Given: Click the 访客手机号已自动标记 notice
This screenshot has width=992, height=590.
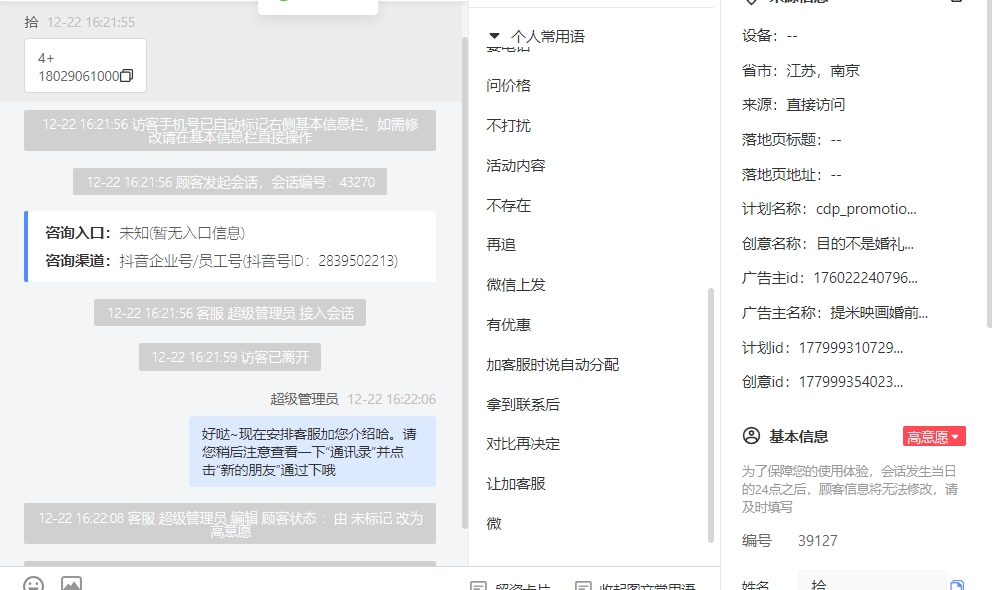Looking at the screenshot, I should point(230,130).
